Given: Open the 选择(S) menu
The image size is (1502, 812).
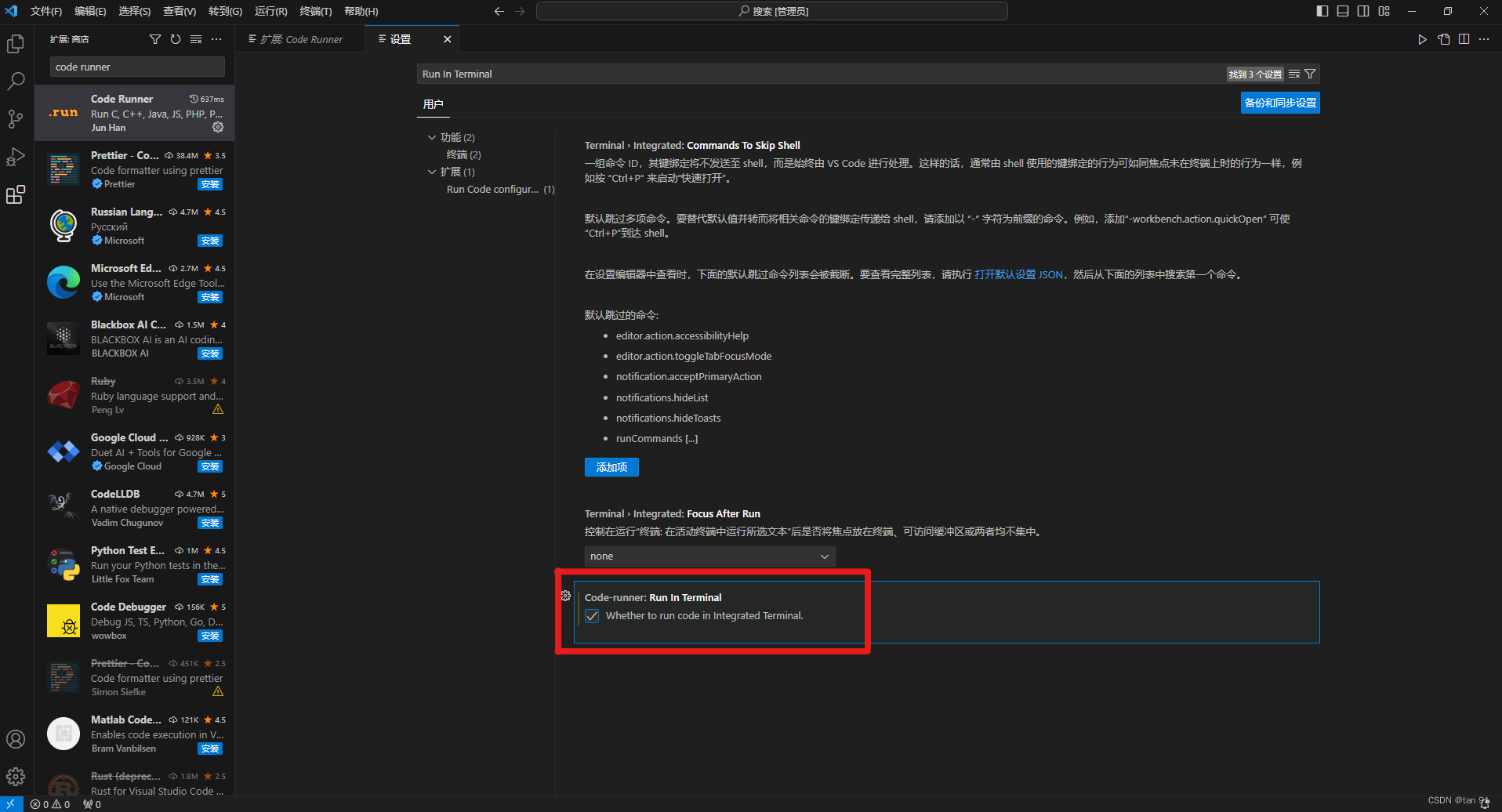Looking at the screenshot, I should (135, 11).
